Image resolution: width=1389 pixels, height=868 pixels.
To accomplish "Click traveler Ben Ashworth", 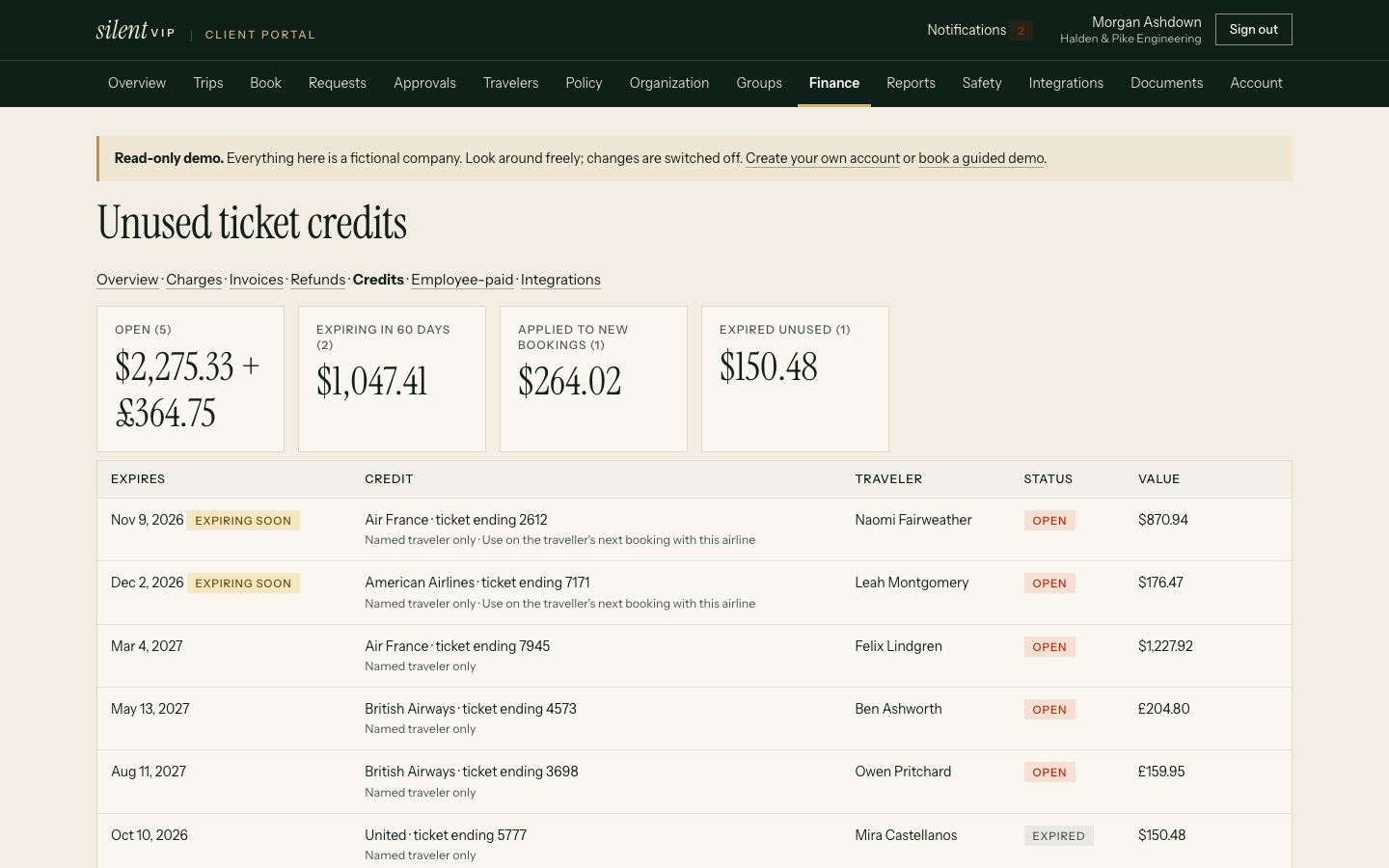I will click(898, 709).
